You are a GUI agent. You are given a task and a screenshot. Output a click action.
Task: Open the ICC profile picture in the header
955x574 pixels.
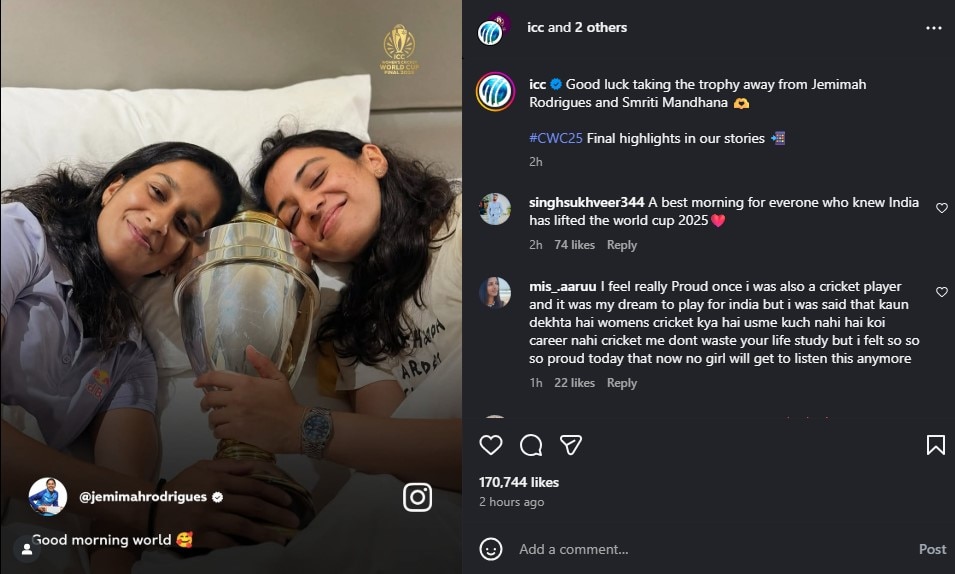[x=491, y=30]
